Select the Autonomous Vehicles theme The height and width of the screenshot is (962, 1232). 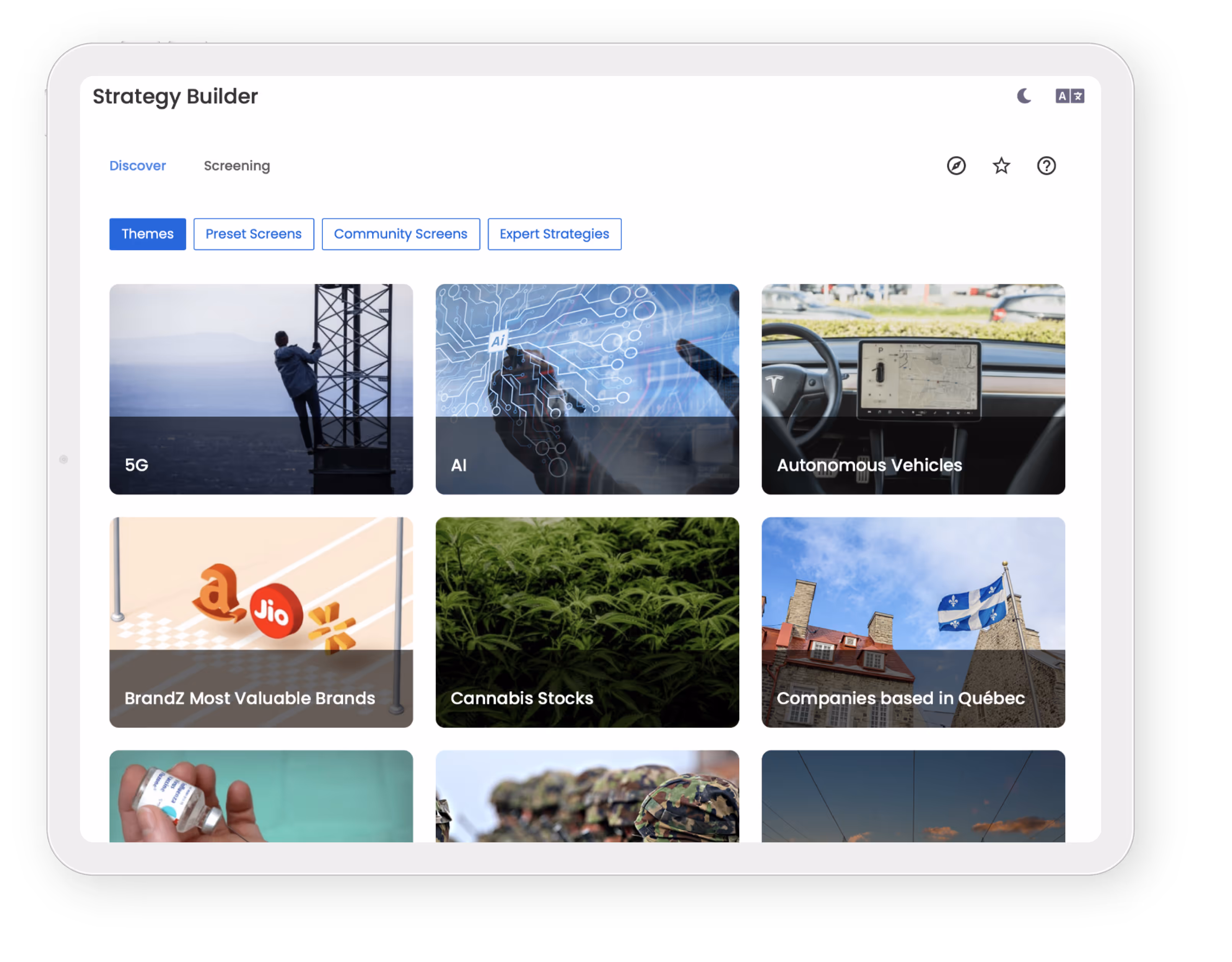913,389
